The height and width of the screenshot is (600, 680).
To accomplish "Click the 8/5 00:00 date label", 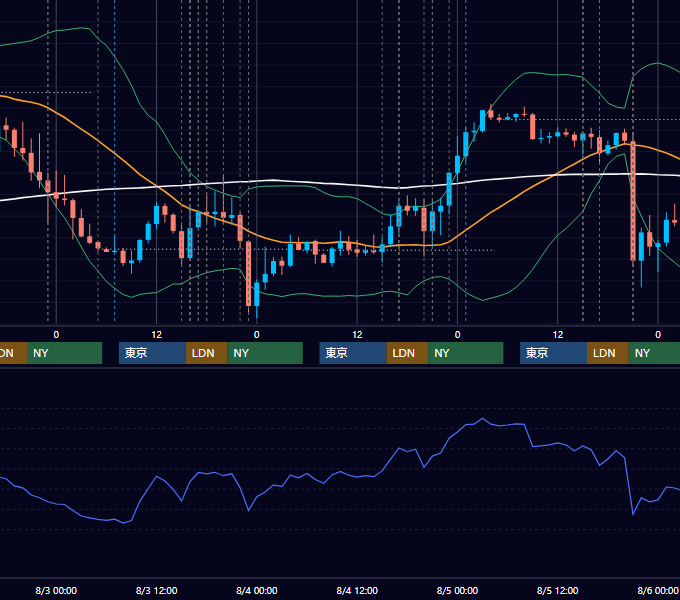I will [x=457, y=590].
